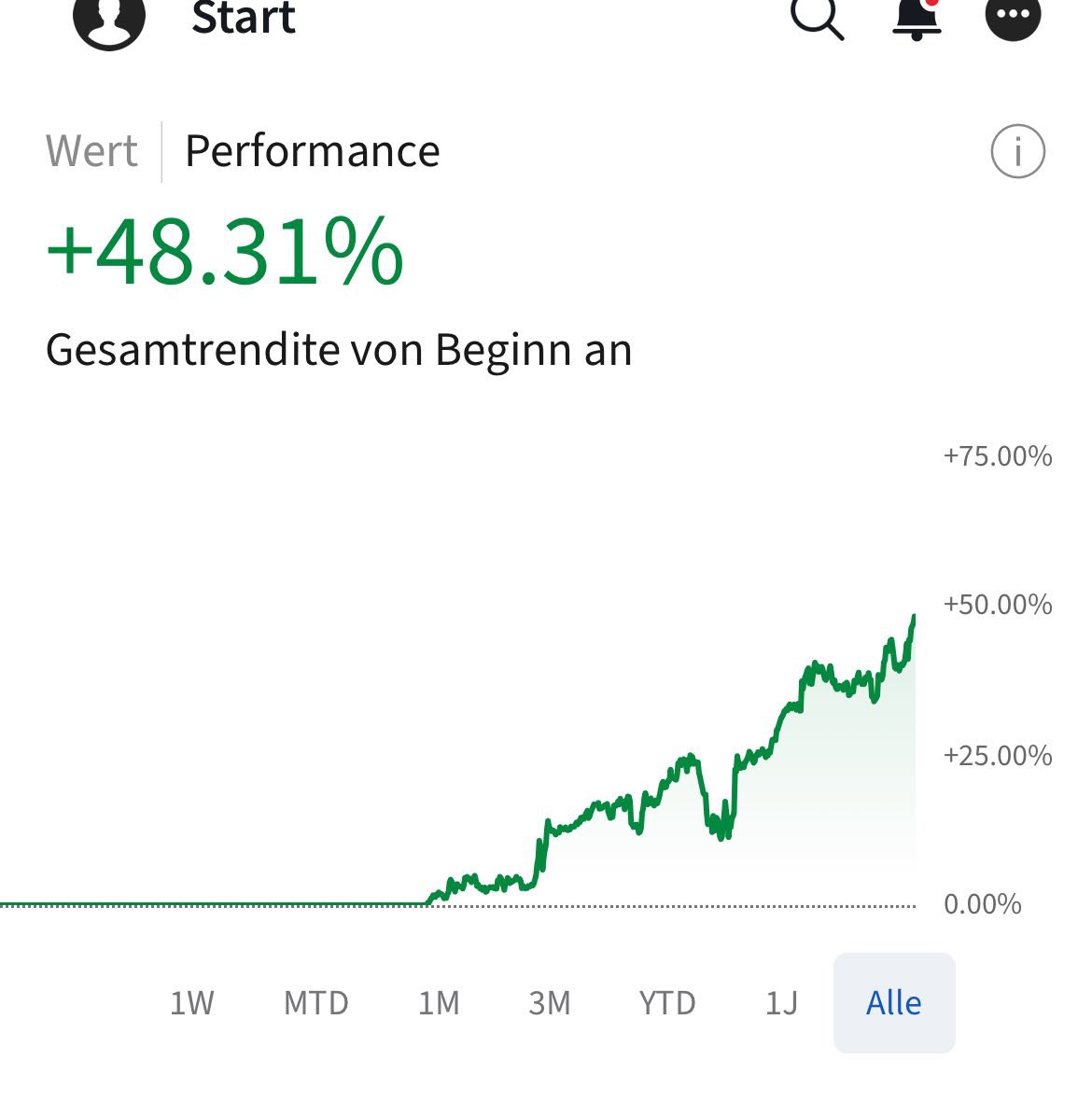The width and height of the screenshot is (1092, 1117).
Task: Click the Start page title
Action: (244, 19)
